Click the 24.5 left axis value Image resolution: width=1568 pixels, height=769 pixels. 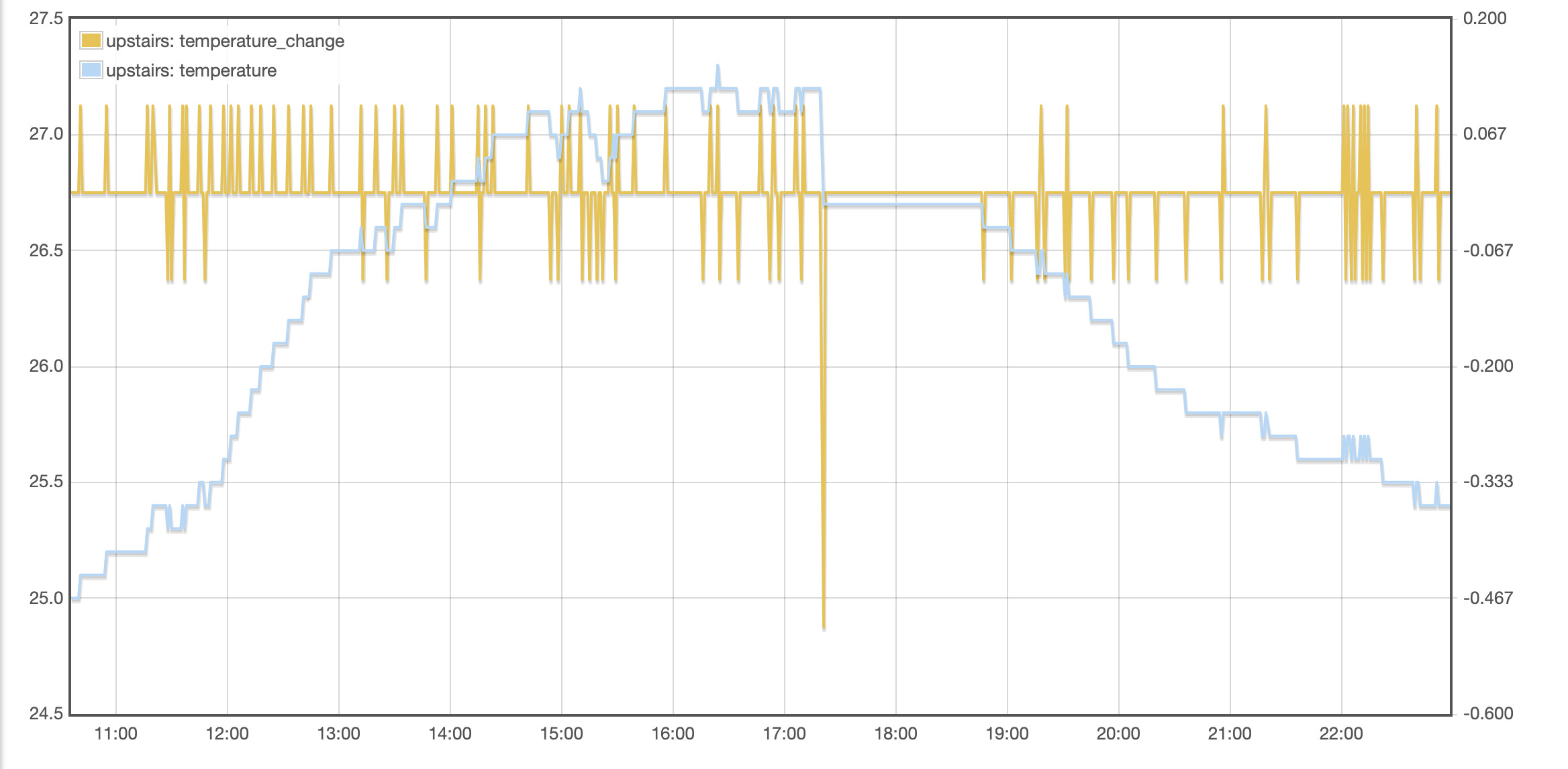coord(46,713)
